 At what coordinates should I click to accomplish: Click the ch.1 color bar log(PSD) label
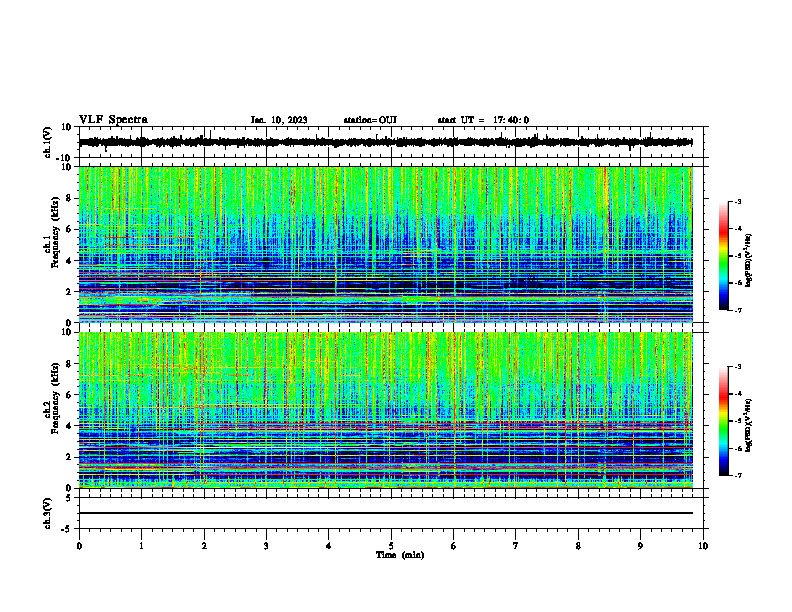click(749, 260)
